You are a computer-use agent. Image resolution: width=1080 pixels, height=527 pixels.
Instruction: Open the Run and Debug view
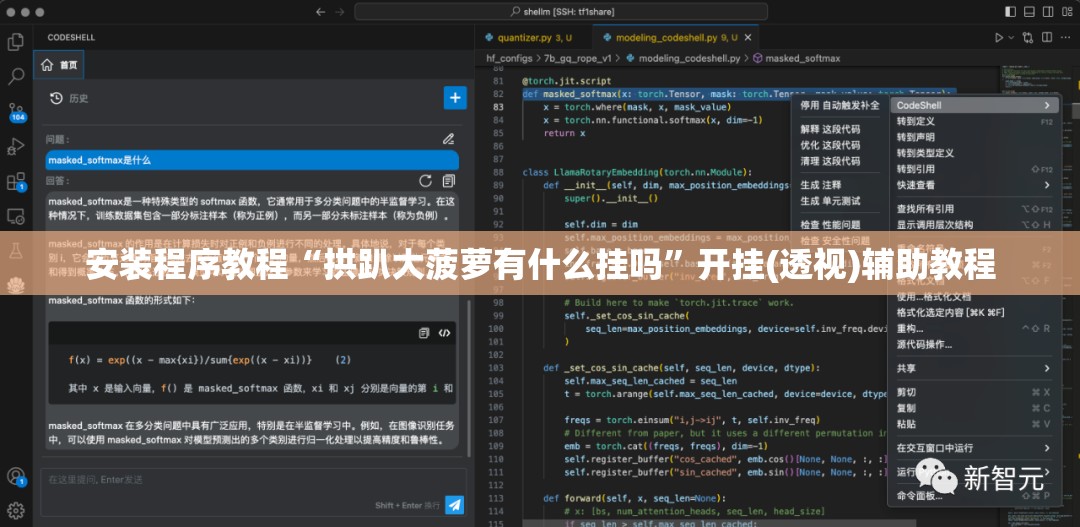(x=15, y=146)
